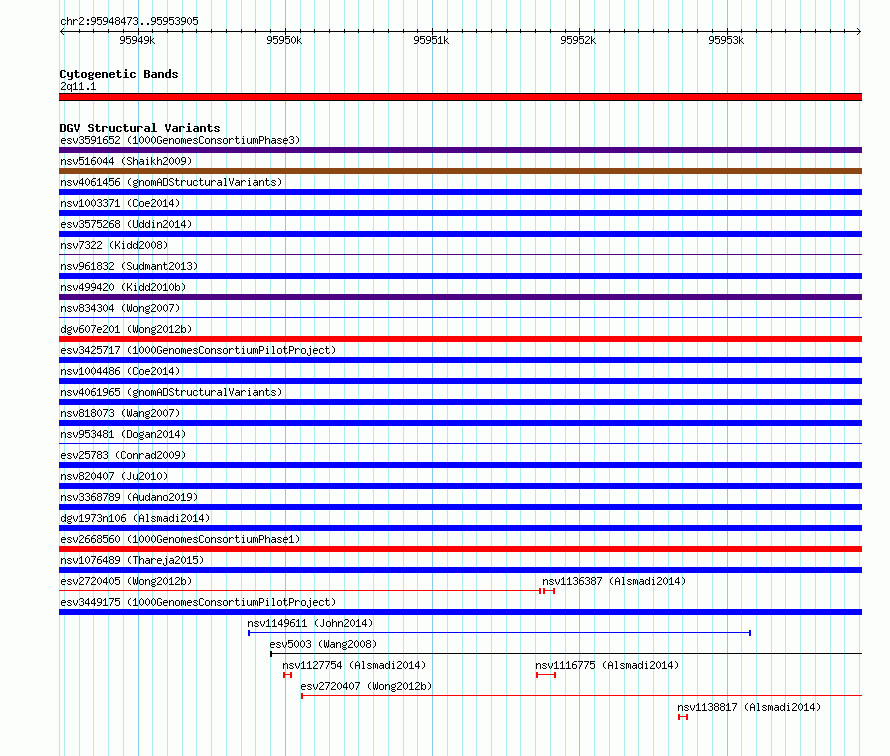Click the 95949k ruler position label
Screen dimensions: 890x756
(x=137, y=40)
